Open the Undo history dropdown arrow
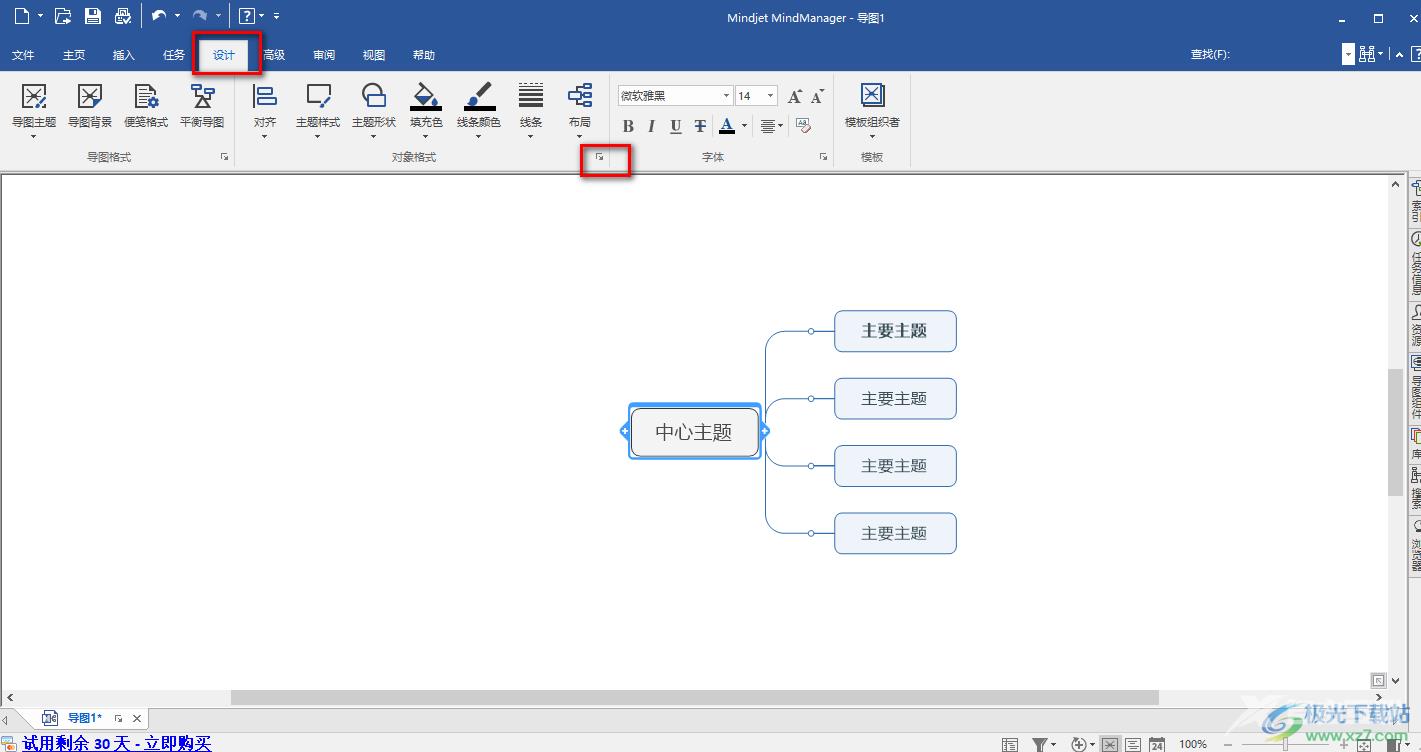 (x=177, y=16)
